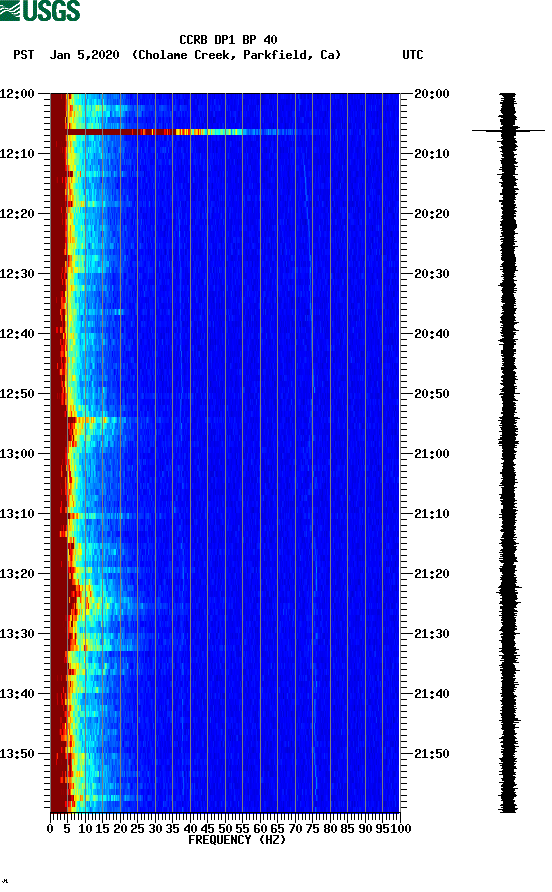Image resolution: width=552 pixels, height=892 pixels.
Task: Click the 20:10 UTC time label
Action: pos(432,154)
